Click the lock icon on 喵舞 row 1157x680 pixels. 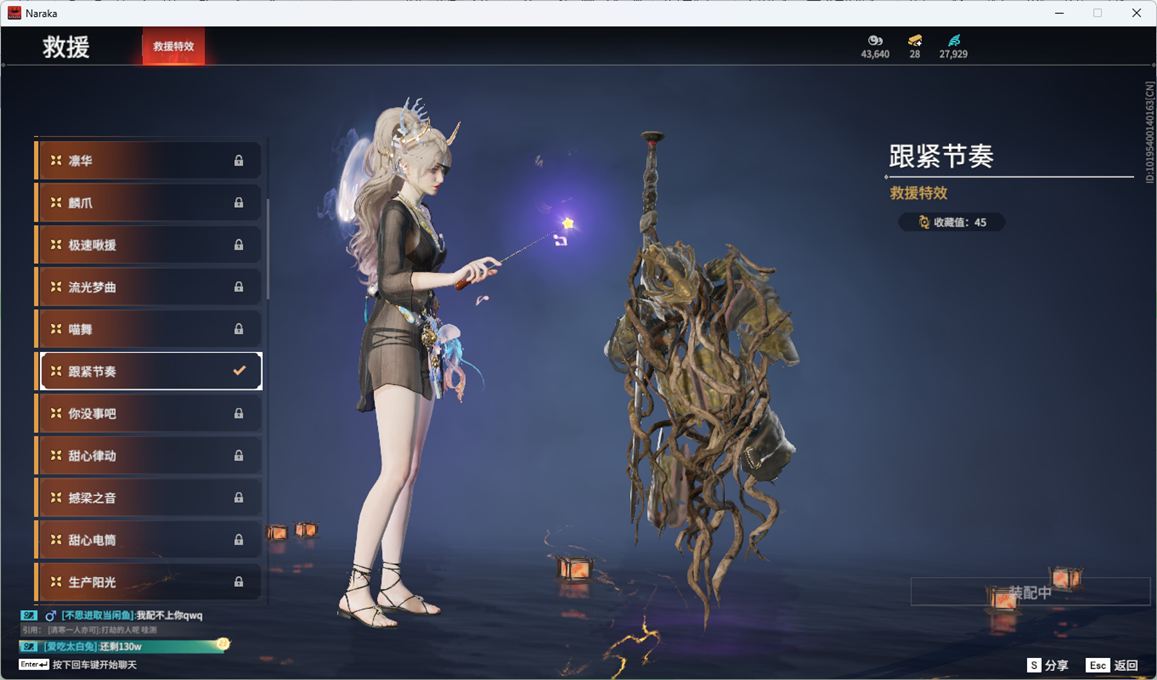pyautogui.click(x=238, y=328)
